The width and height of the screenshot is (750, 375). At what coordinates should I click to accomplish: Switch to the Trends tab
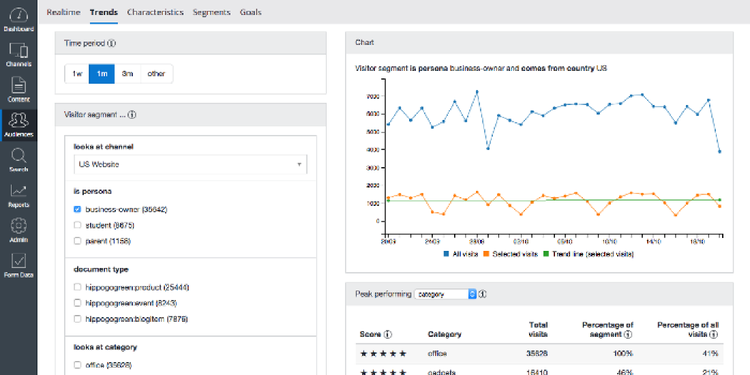[x=104, y=12]
